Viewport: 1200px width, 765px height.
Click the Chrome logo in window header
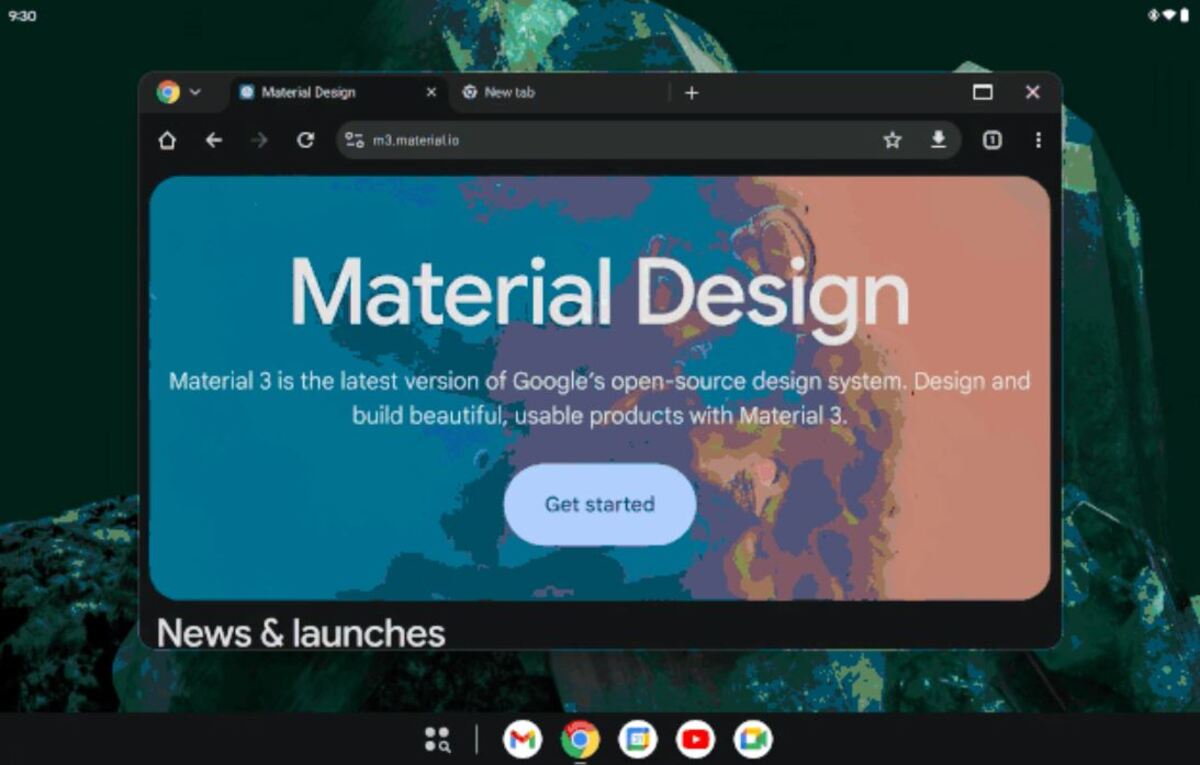(x=168, y=92)
